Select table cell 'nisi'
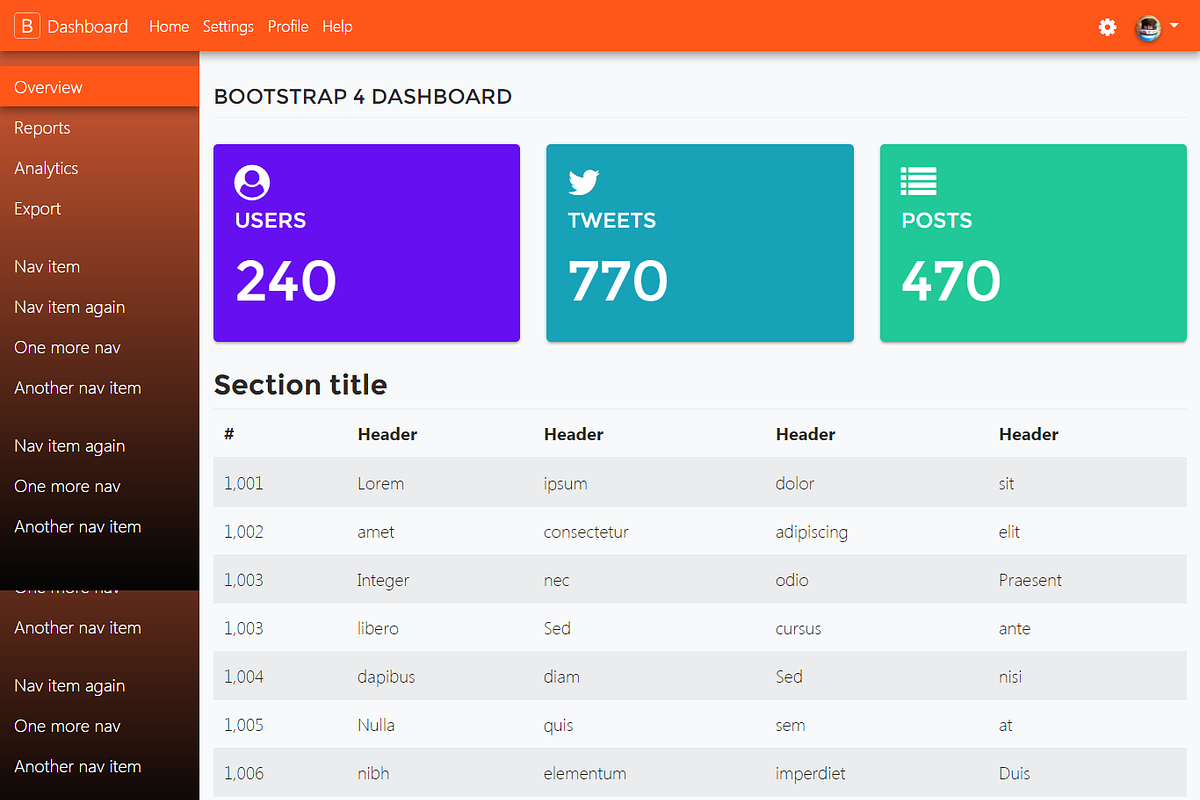 [1010, 677]
